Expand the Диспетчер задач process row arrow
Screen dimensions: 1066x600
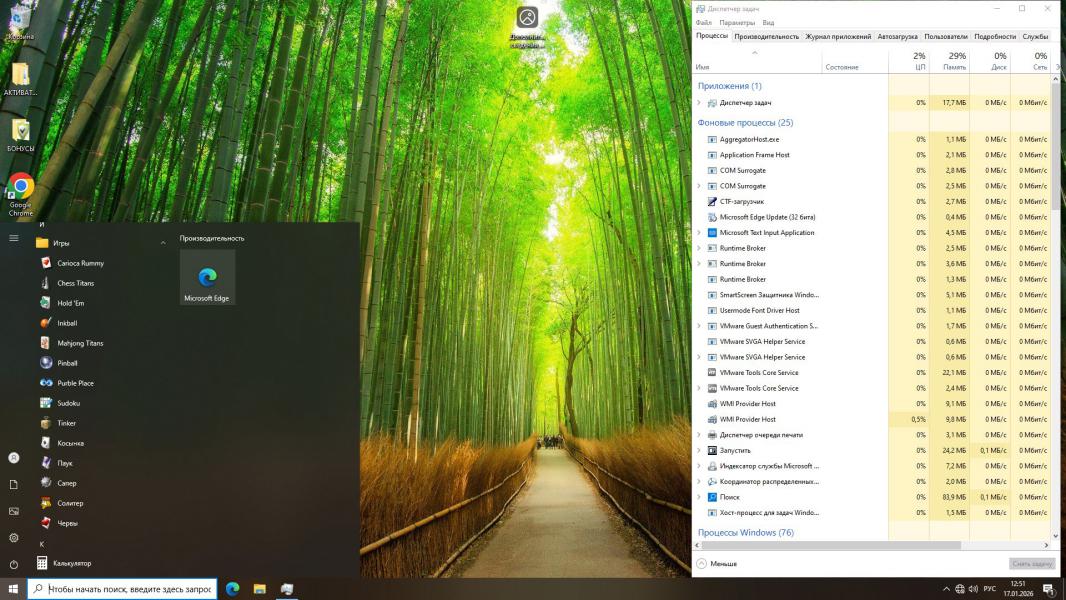[x=699, y=103]
